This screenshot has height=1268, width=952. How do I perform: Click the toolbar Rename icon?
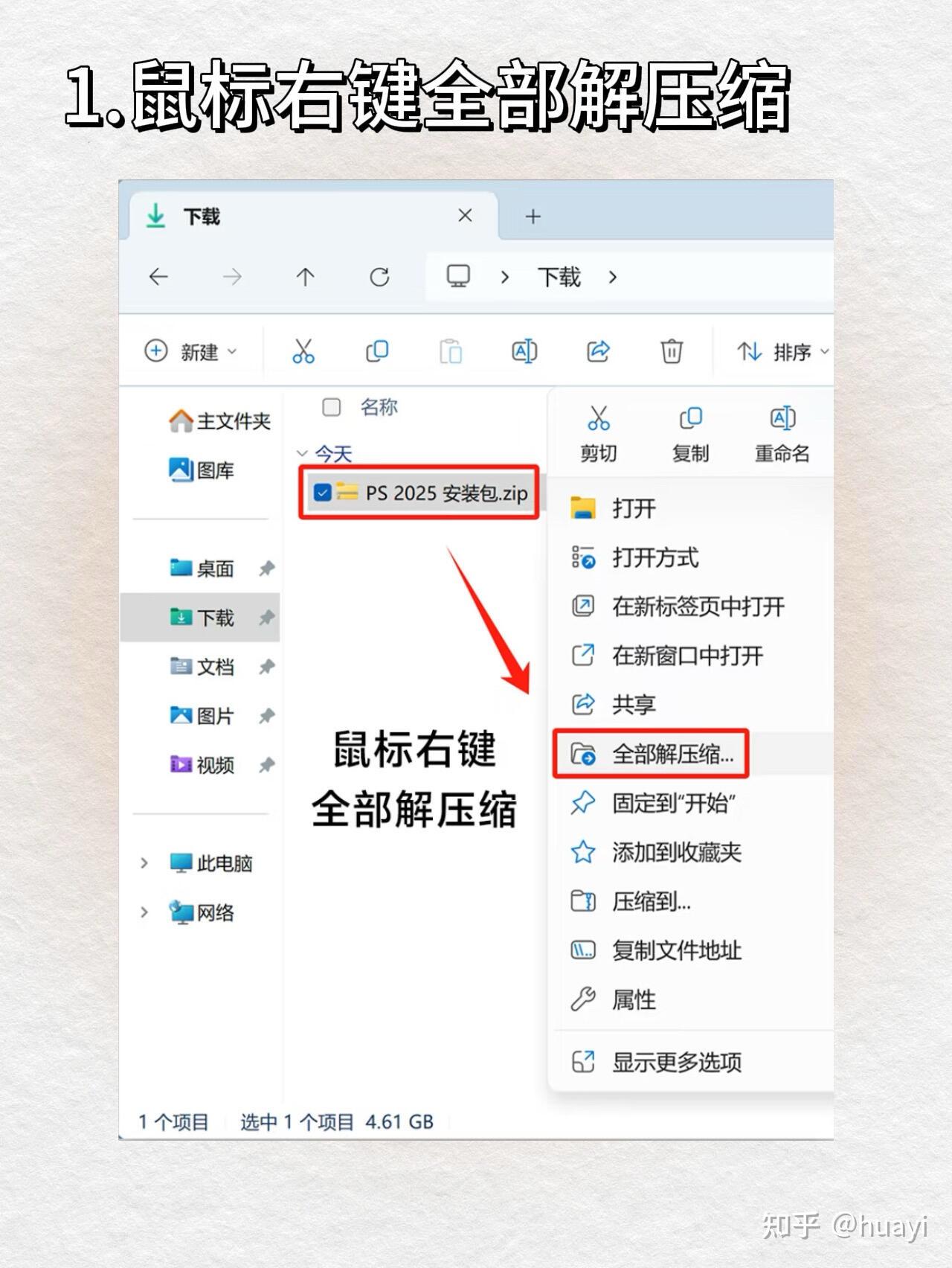524,351
